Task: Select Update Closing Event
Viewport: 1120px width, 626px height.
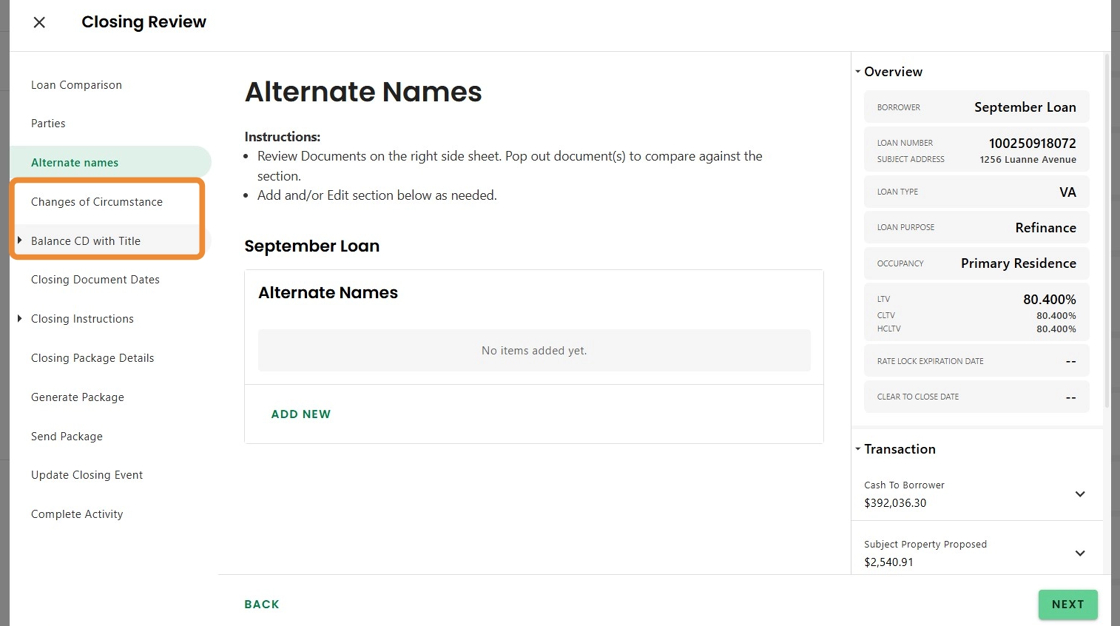Action: point(87,475)
